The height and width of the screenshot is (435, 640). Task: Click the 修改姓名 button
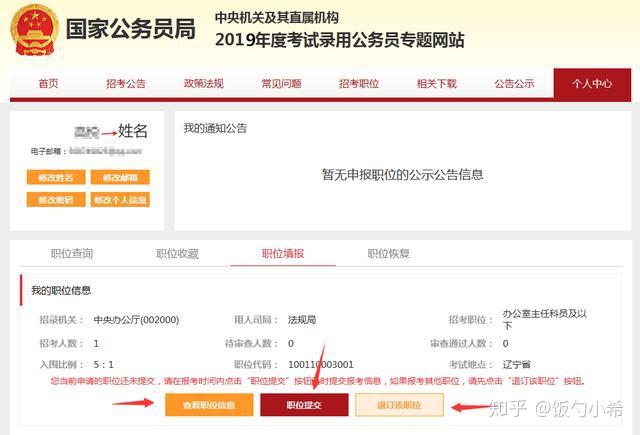[56, 178]
